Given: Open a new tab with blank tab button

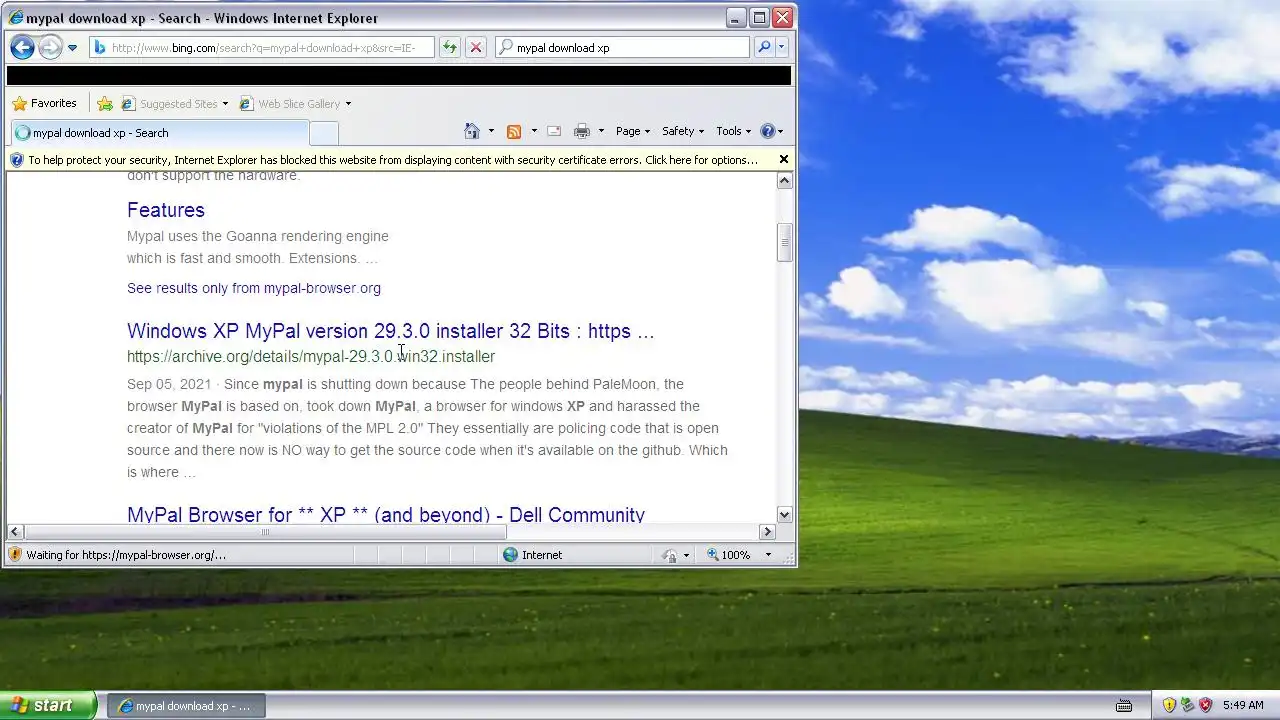Looking at the screenshot, I should (x=324, y=133).
